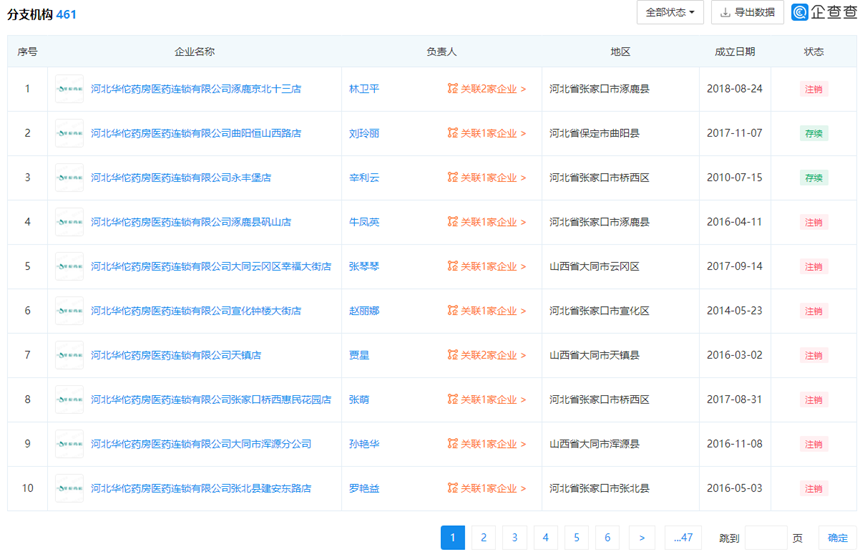Screen dimensions: 865x557
Task: Click the related-companies icon for 刘玲丽
Action: click(452, 133)
